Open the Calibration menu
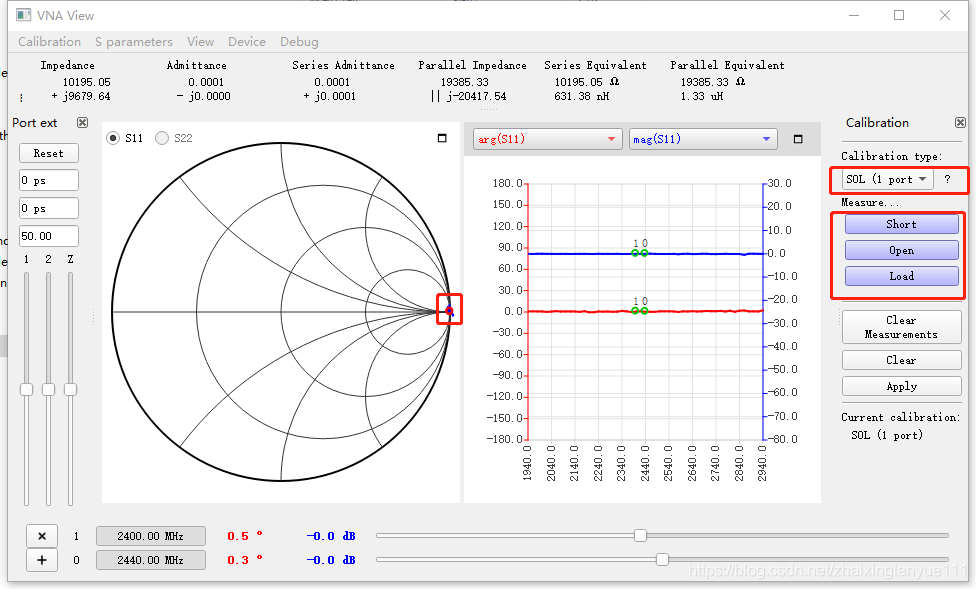Screen dimensions: 976x589 [x=49, y=42]
